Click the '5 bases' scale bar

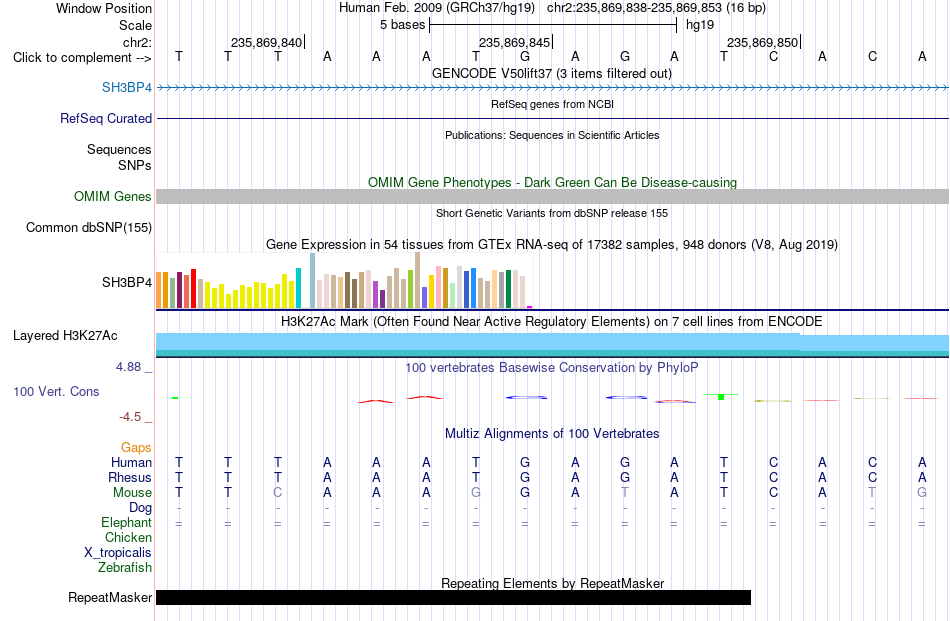tap(553, 25)
